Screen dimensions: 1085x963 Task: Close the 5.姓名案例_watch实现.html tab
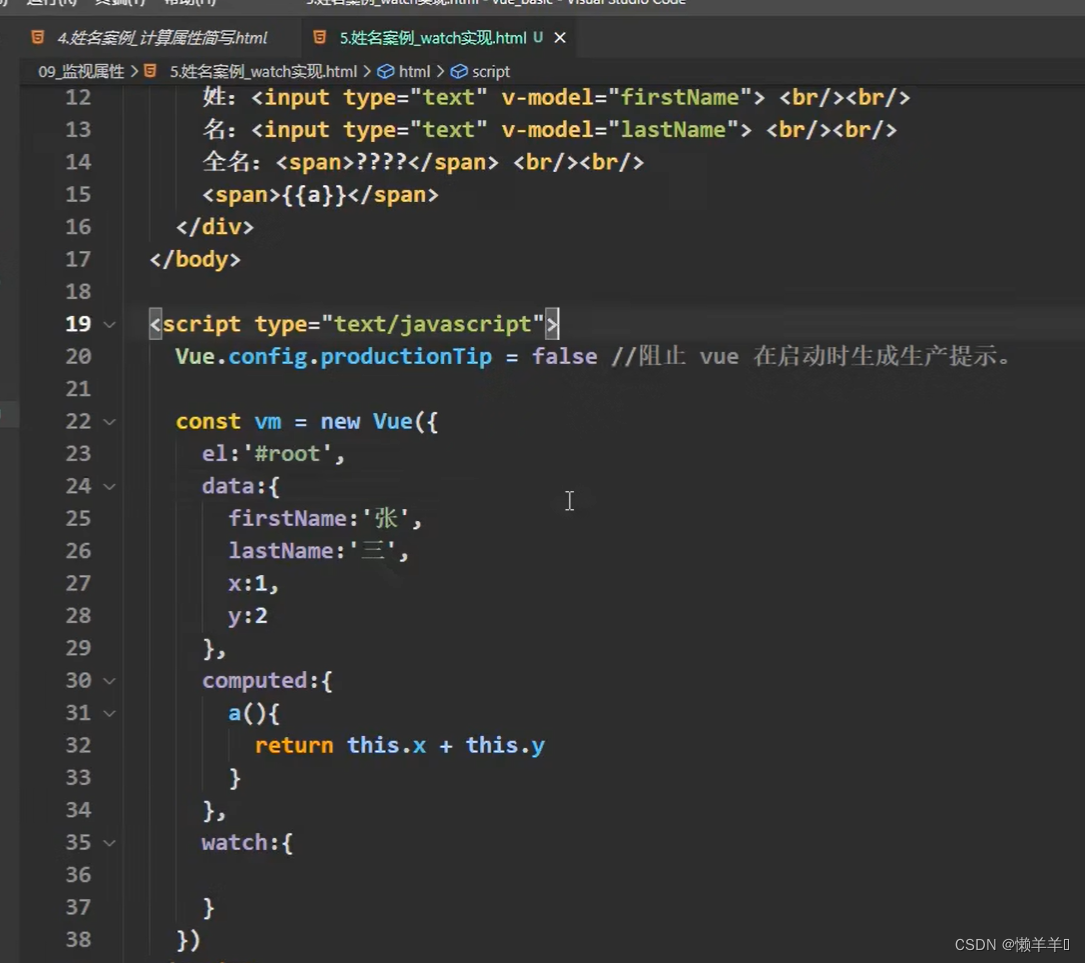560,38
